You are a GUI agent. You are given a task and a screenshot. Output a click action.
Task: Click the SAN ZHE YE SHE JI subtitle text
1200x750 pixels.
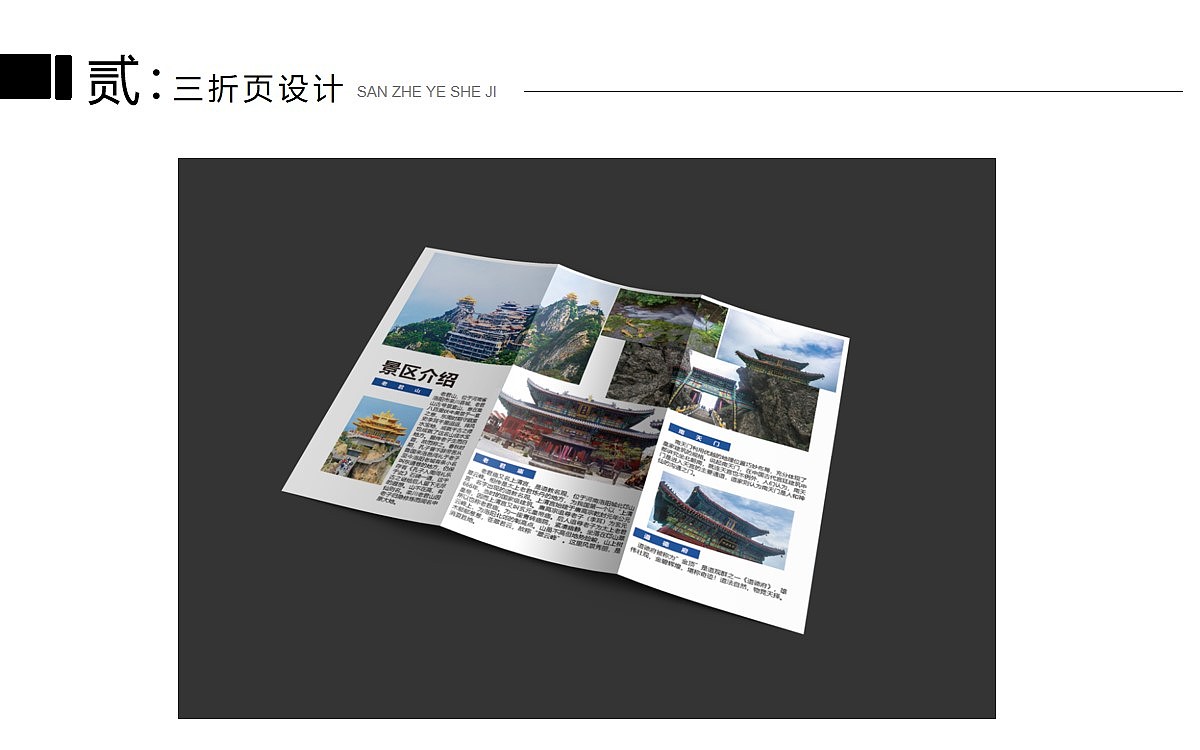(x=427, y=92)
